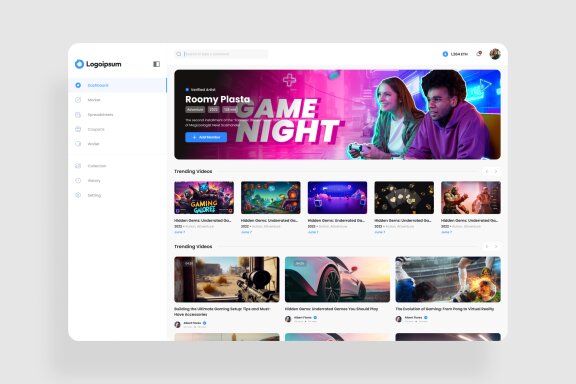Open the purple neon room video thumbnail

click(x=337, y=198)
